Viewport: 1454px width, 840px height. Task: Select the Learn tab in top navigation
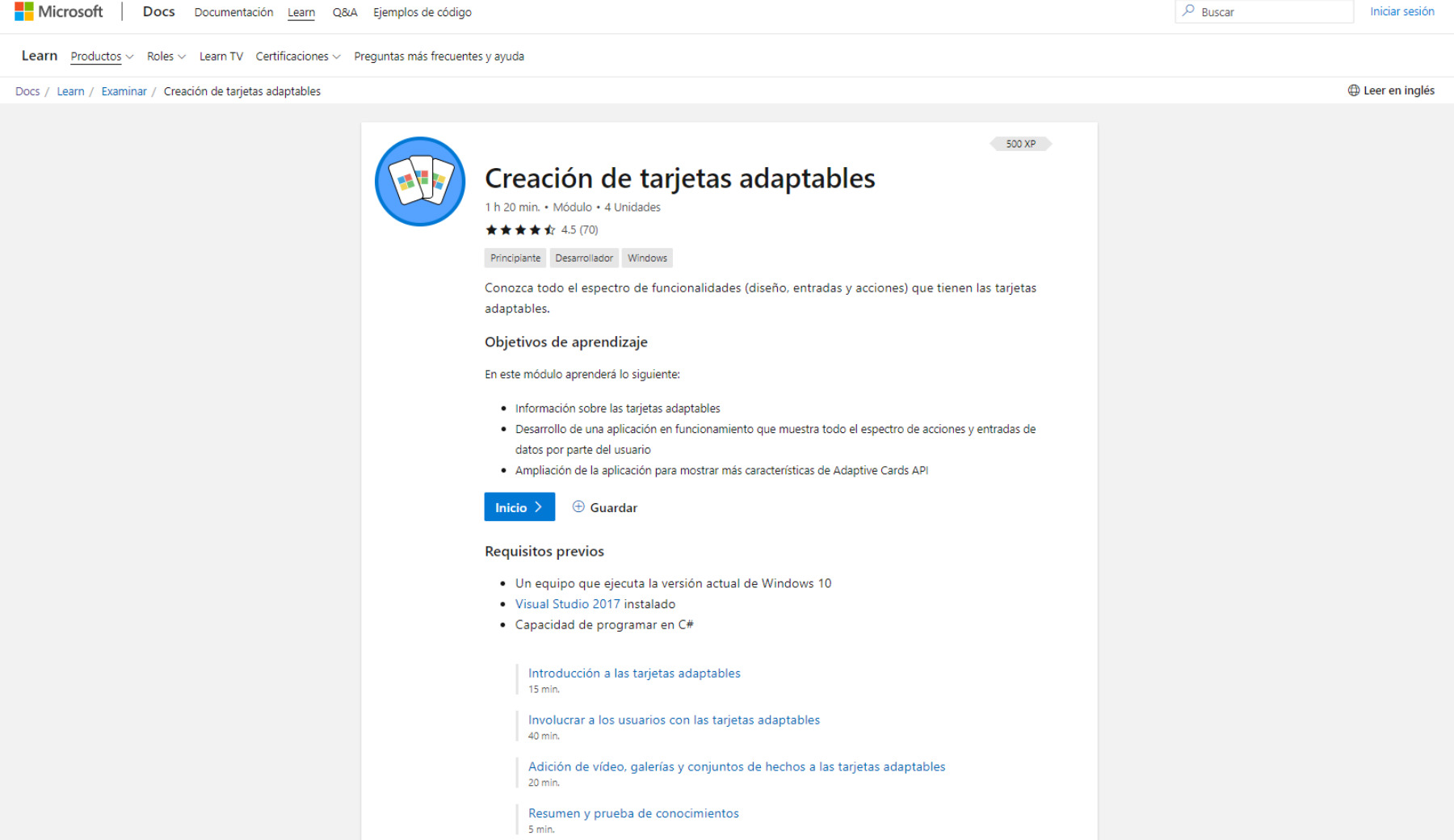click(301, 12)
